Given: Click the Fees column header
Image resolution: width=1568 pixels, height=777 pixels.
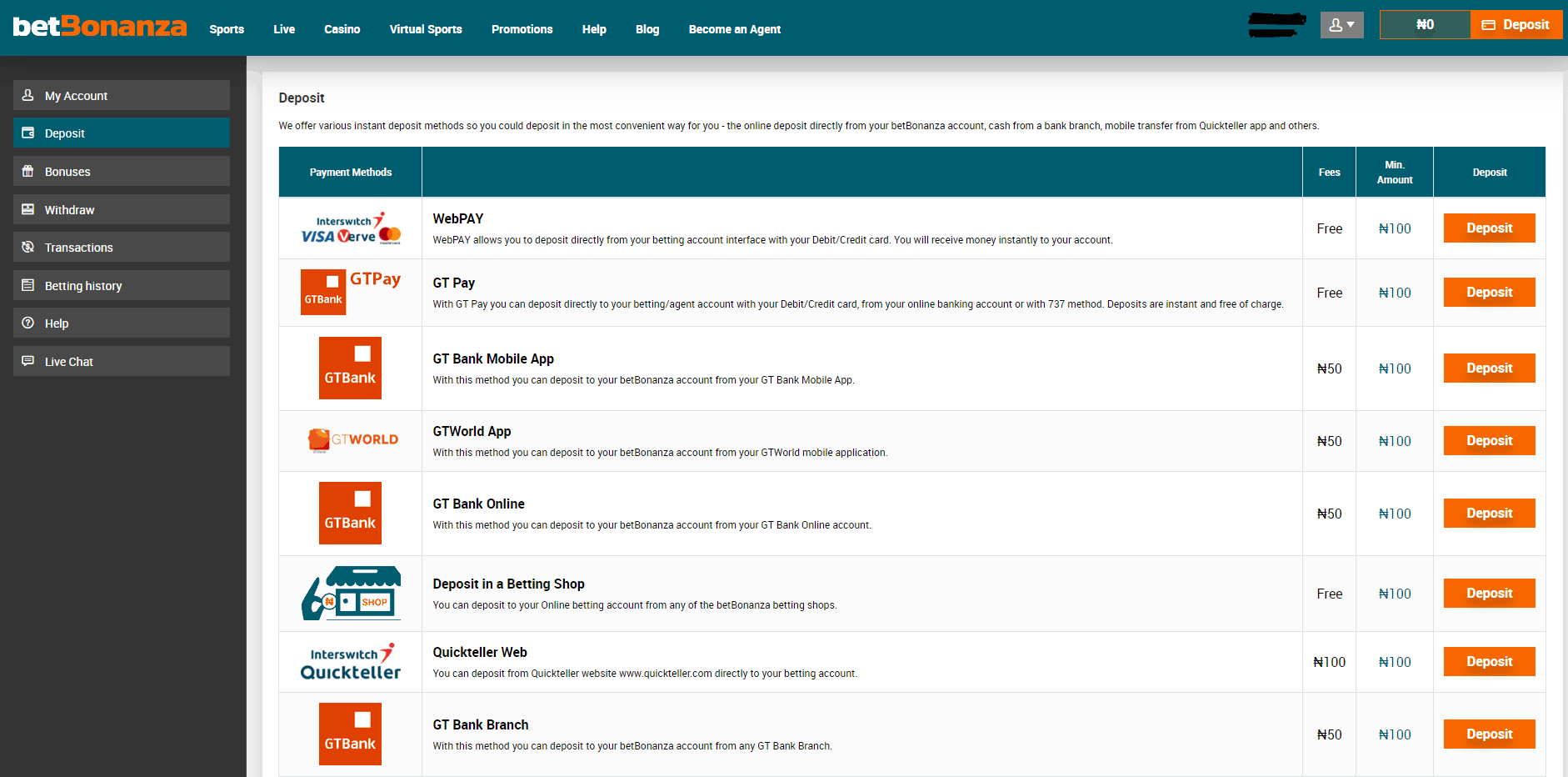Looking at the screenshot, I should [x=1330, y=173].
